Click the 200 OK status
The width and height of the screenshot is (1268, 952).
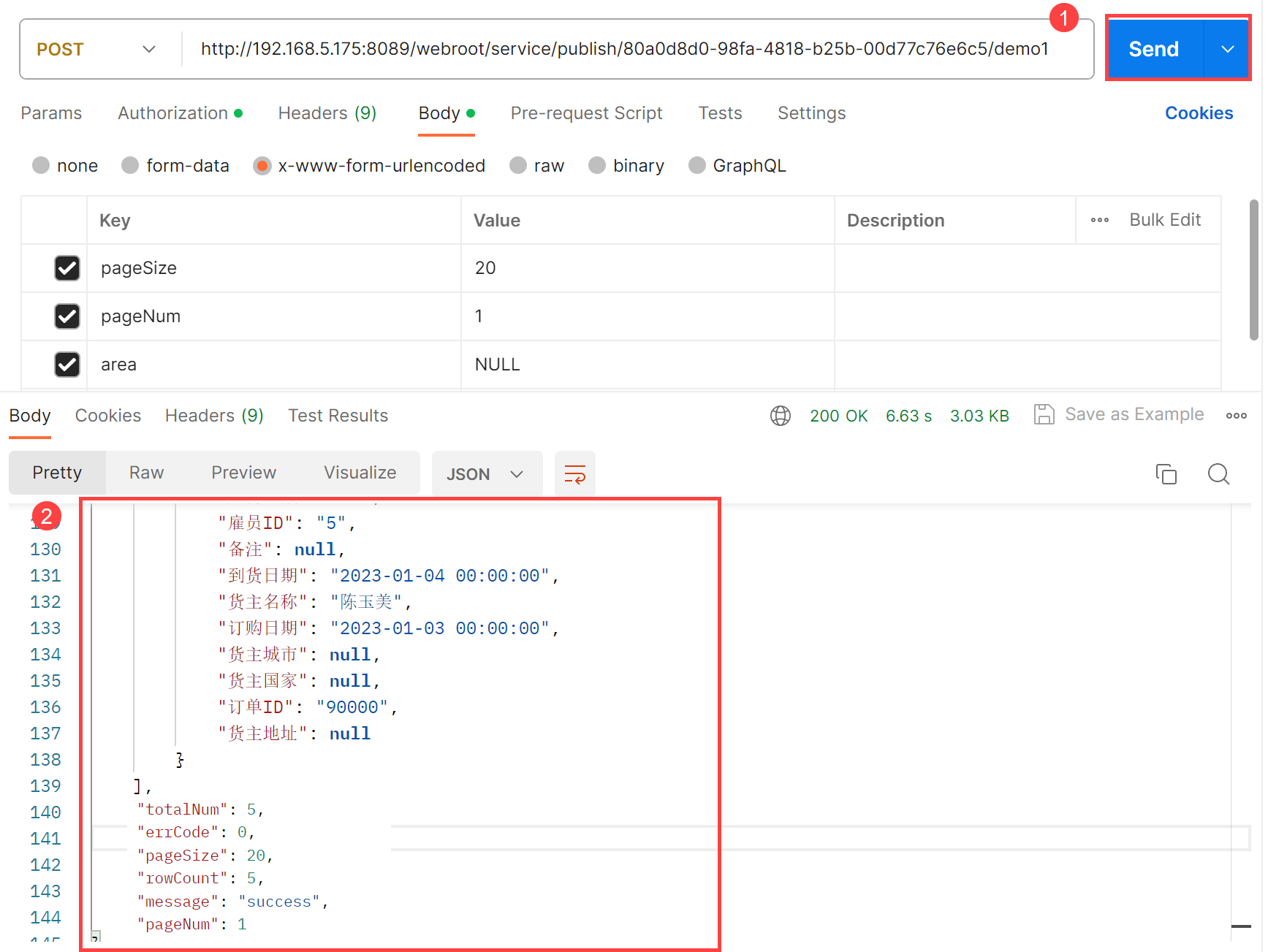pos(838,416)
